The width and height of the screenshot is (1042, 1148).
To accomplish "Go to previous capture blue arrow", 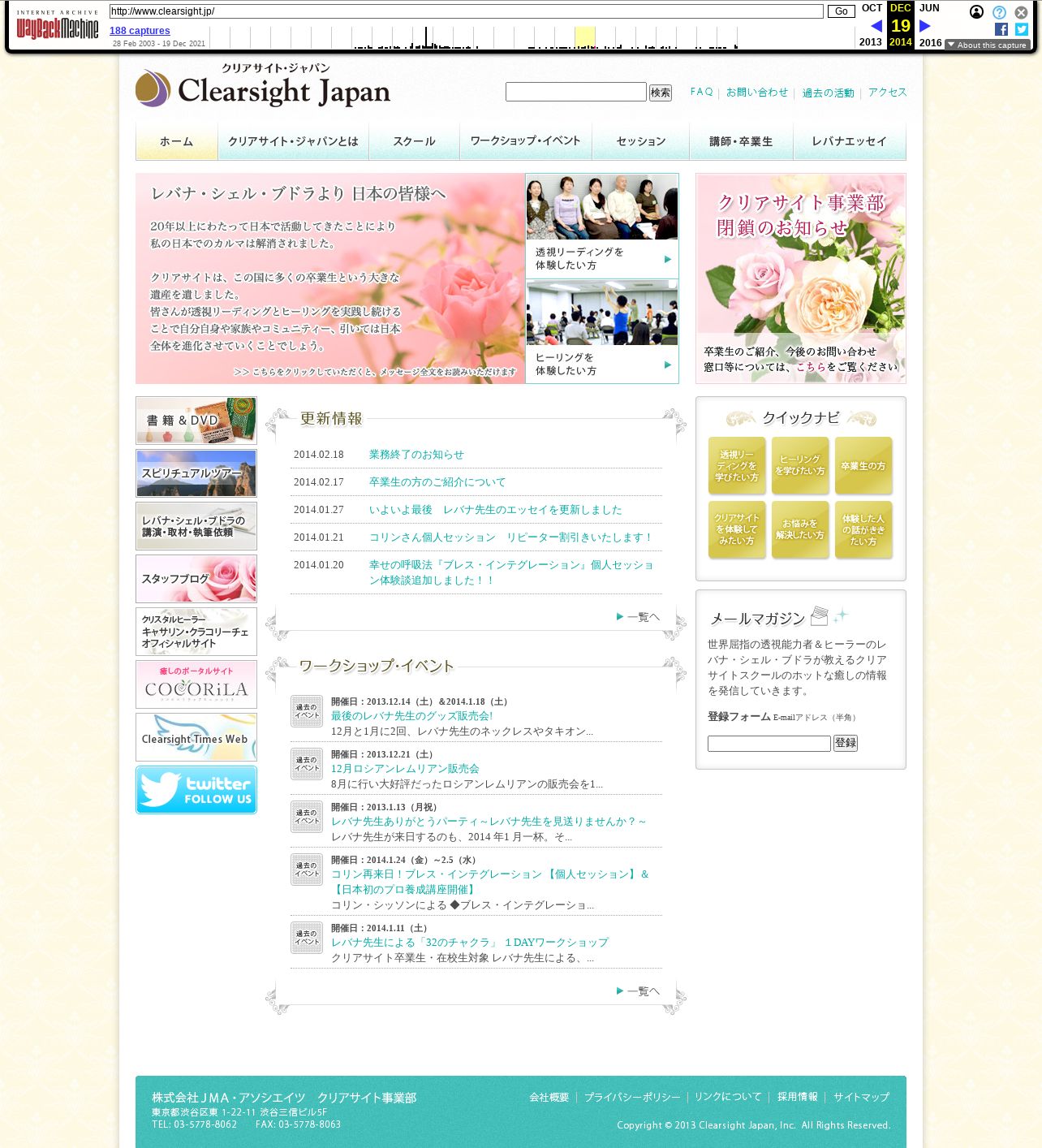I will [876, 26].
